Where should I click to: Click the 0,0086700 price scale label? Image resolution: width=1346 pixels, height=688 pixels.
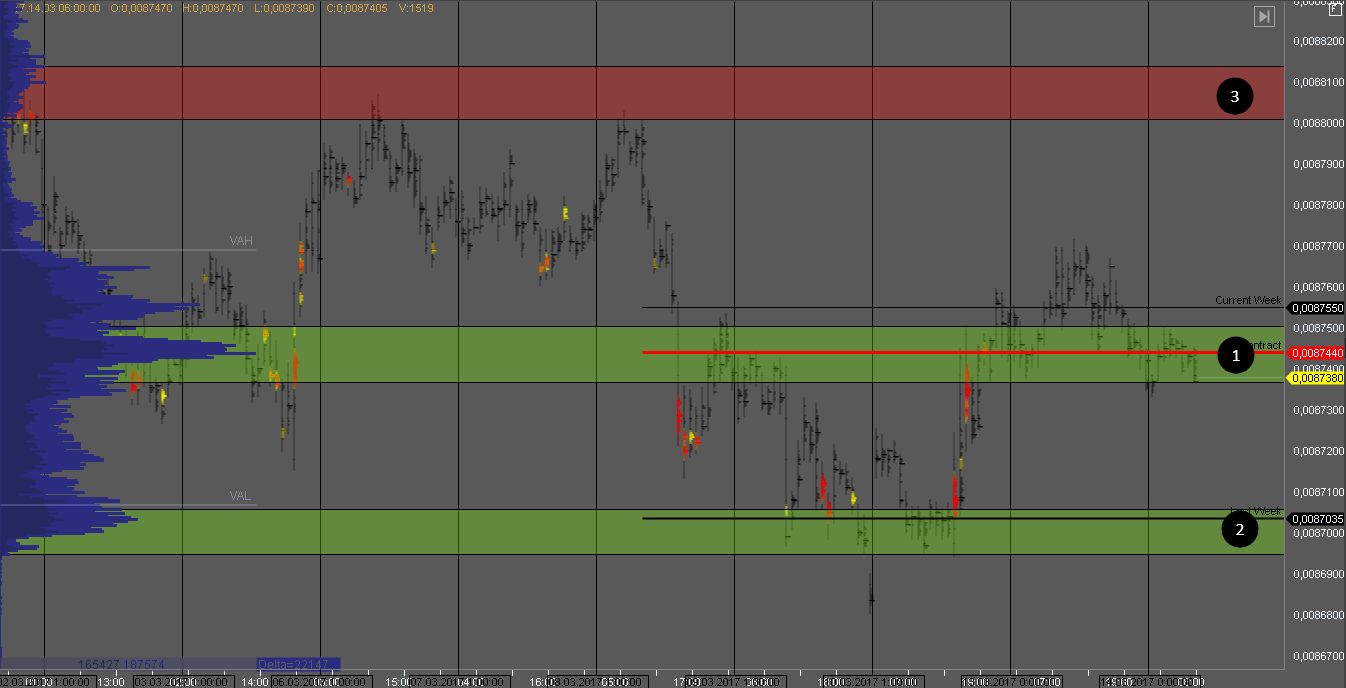1317,656
